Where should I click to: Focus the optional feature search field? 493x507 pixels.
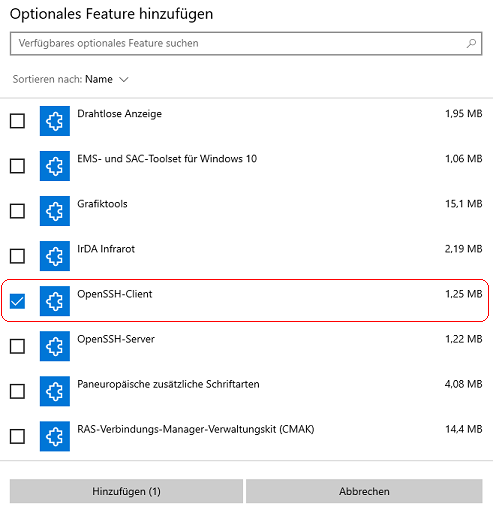246,43
